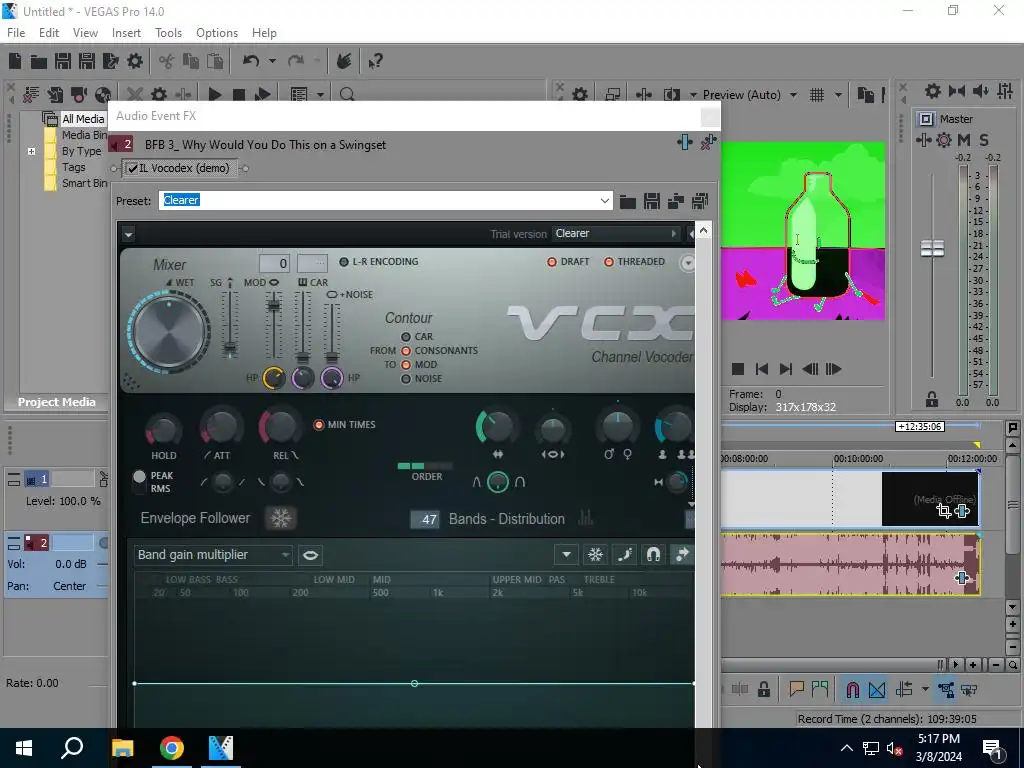
Task: Open Event FX icon on audio clip
Action: [x=961, y=578]
